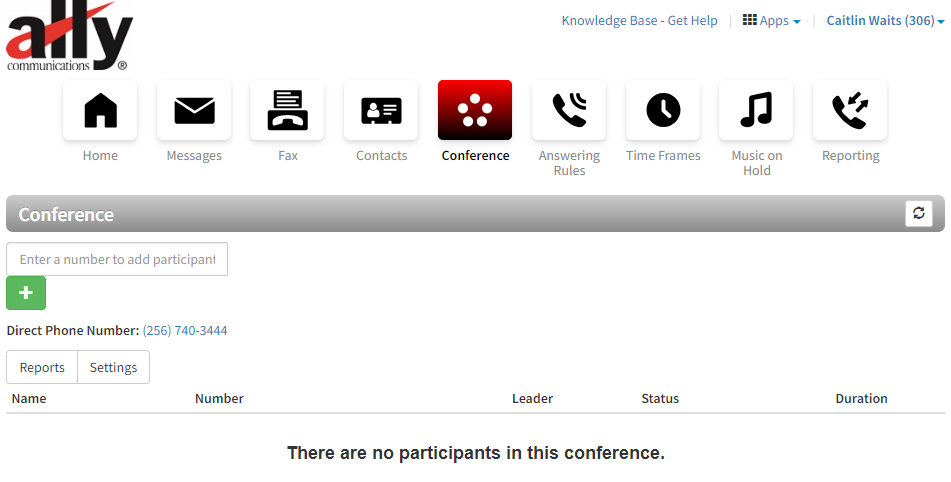The height and width of the screenshot is (482, 951).
Task: Click the ally communications logo
Action: [69, 36]
